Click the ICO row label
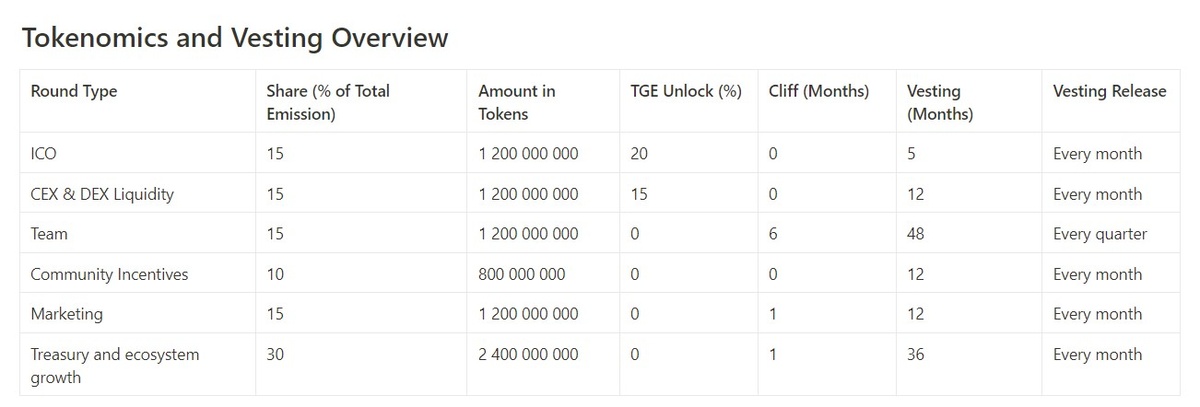This screenshot has height=407, width=1200. pos(43,154)
